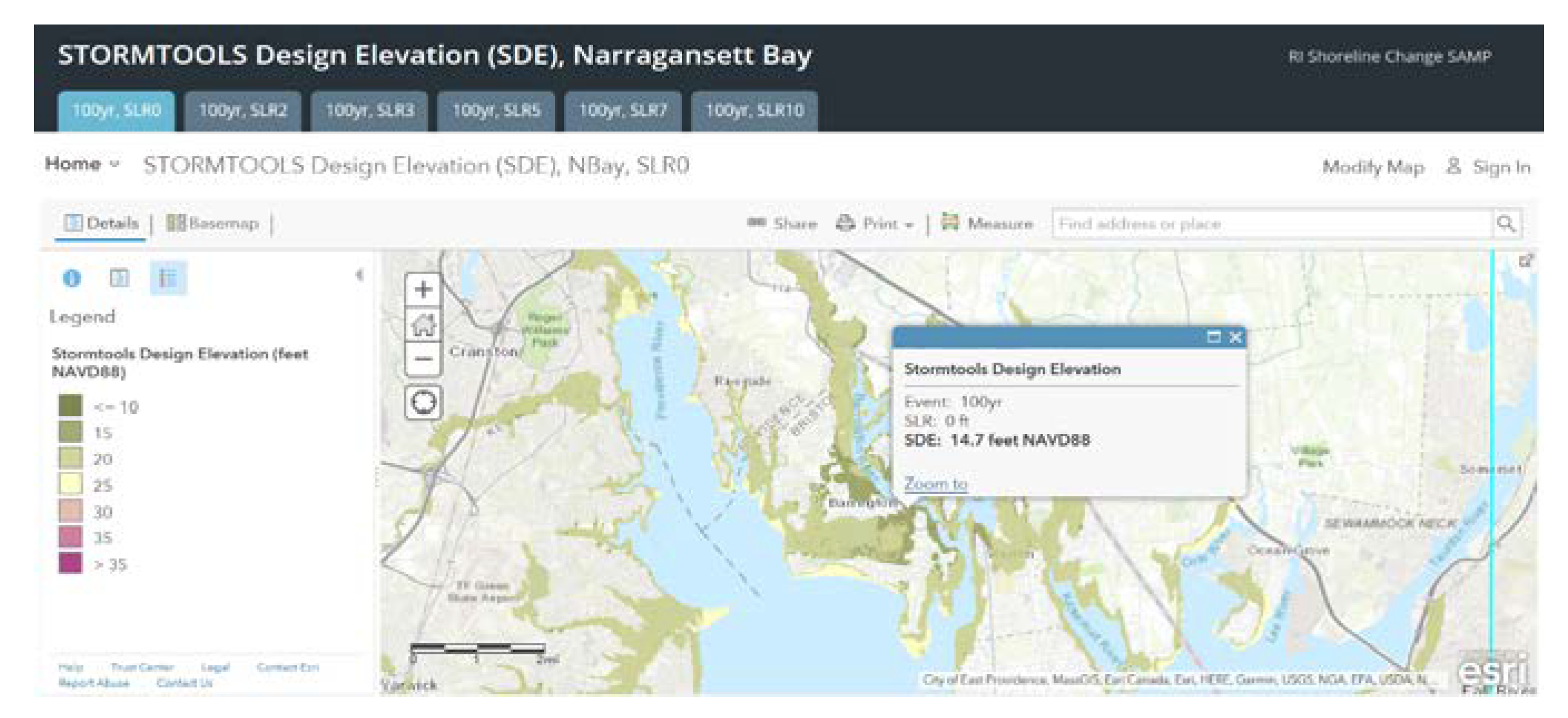Click the map default extent home button
1568x718 pixels.
423,325
